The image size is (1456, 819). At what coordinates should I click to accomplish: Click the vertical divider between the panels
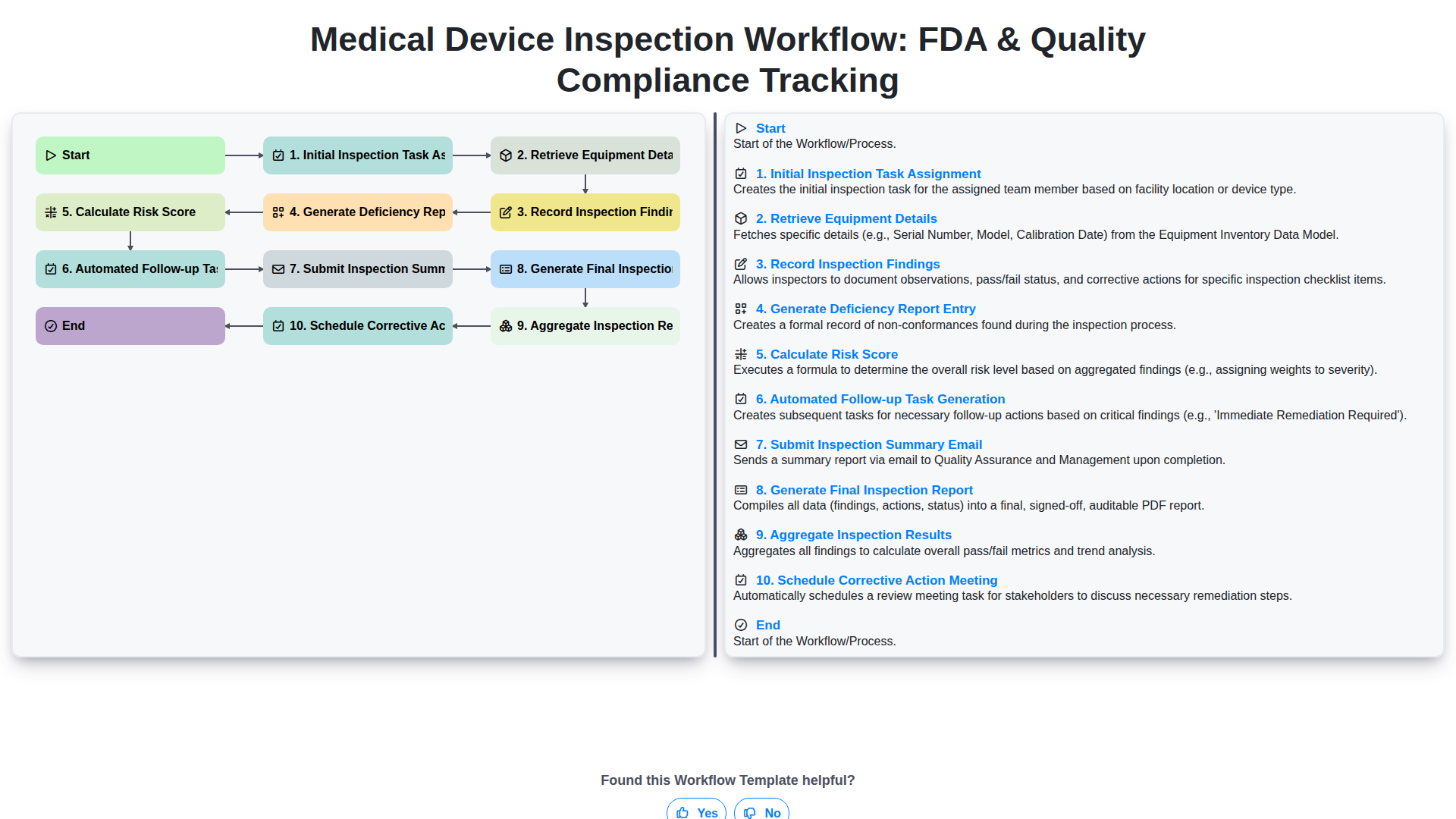[714, 385]
